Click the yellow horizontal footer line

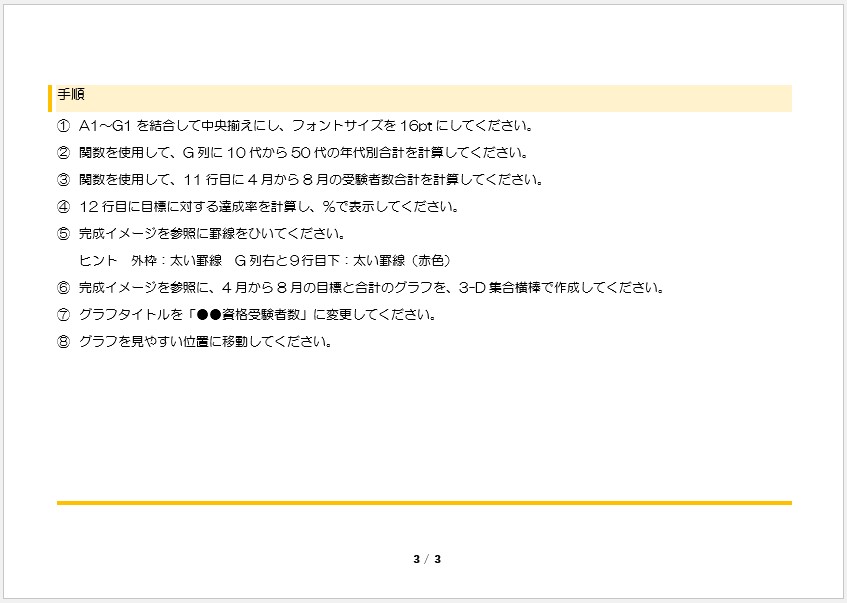pyautogui.click(x=424, y=503)
